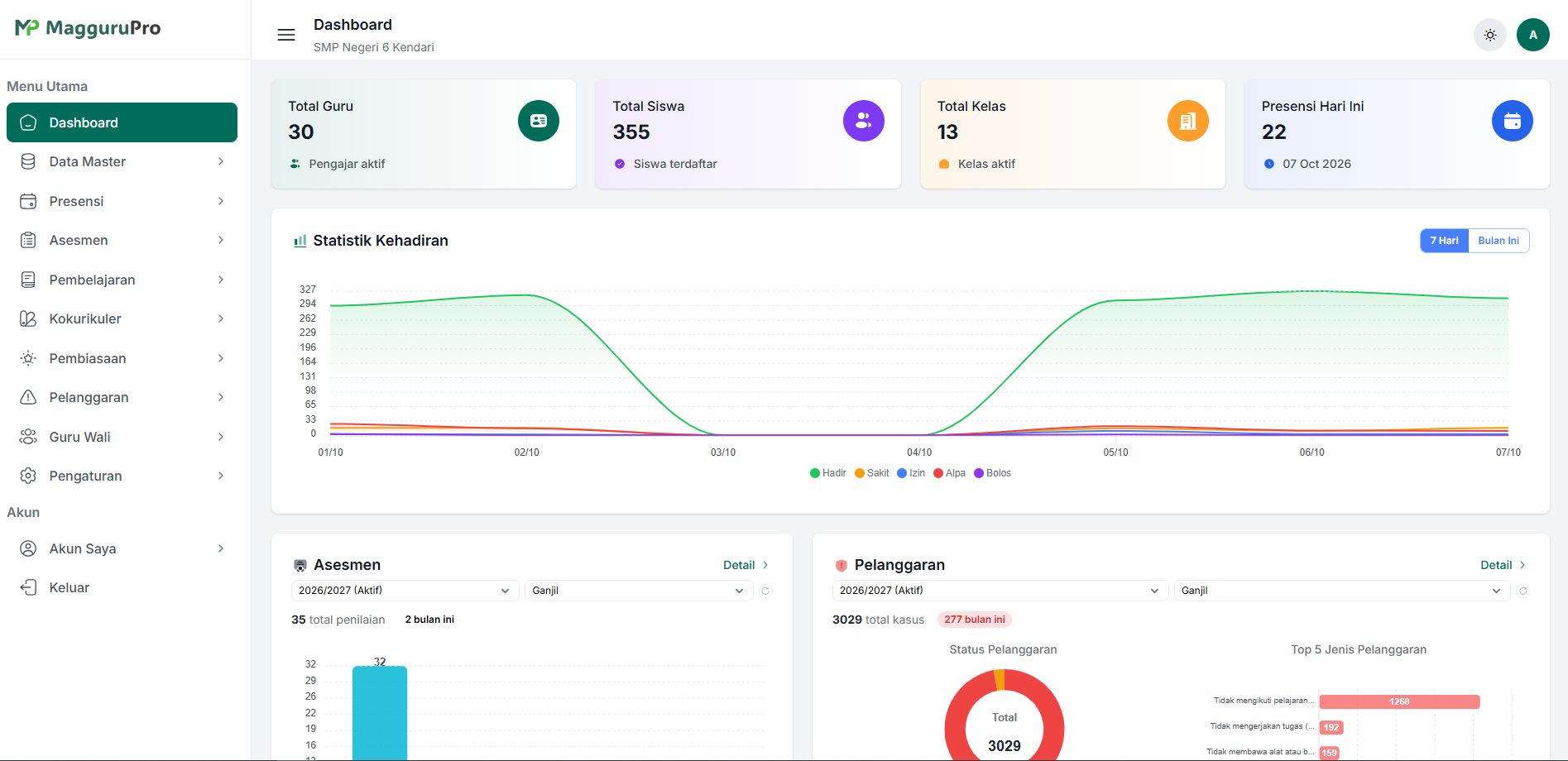Click the Pelanggaran warning triangle icon in sidebar
The height and width of the screenshot is (761, 1568).
[28, 397]
